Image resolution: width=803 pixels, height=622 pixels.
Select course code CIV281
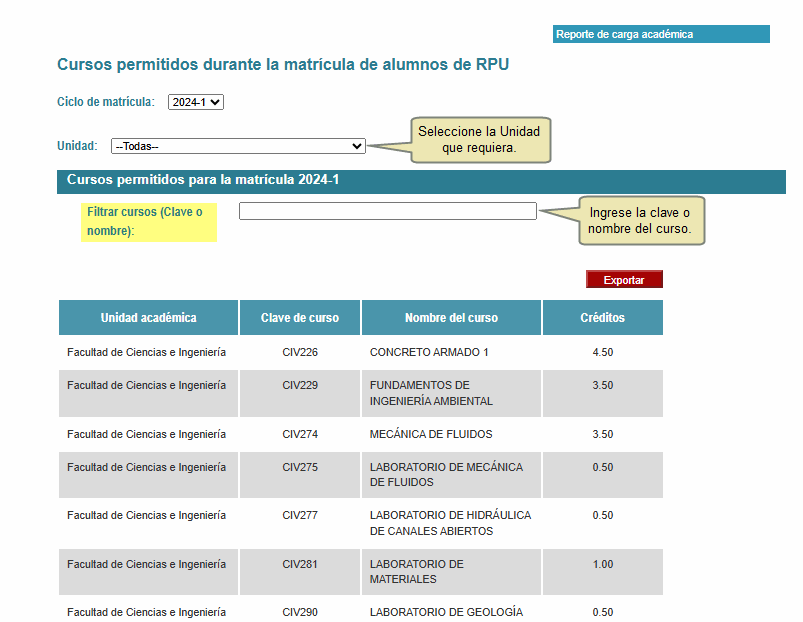(300, 564)
